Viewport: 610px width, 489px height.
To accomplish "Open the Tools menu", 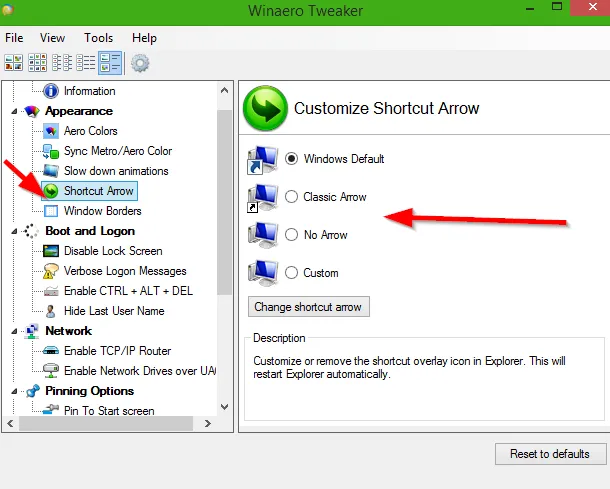I will [x=98, y=38].
